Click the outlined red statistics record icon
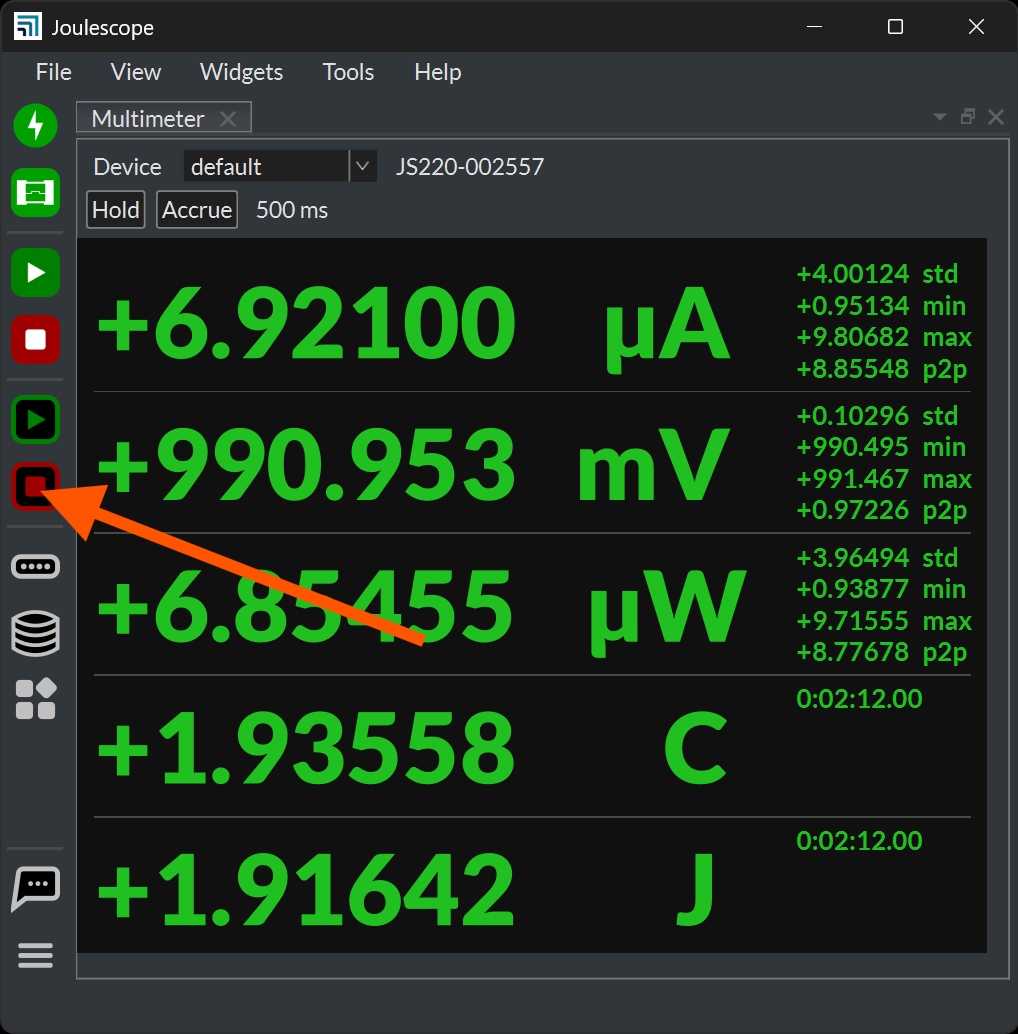The image size is (1018, 1034). pyautogui.click(x=36, y=487)
